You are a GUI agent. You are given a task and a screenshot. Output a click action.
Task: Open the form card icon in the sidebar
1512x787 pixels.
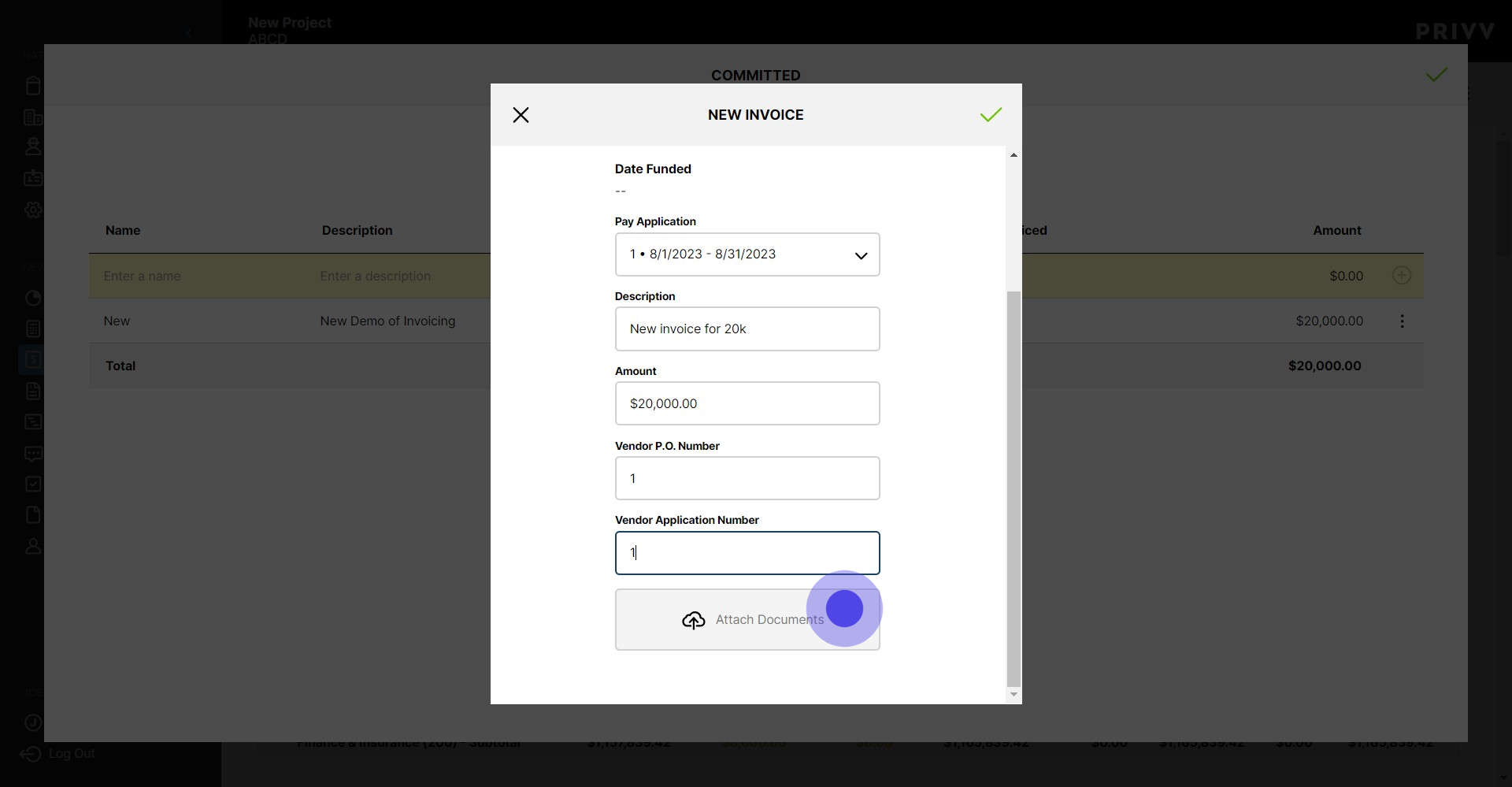tap(33, 422)
